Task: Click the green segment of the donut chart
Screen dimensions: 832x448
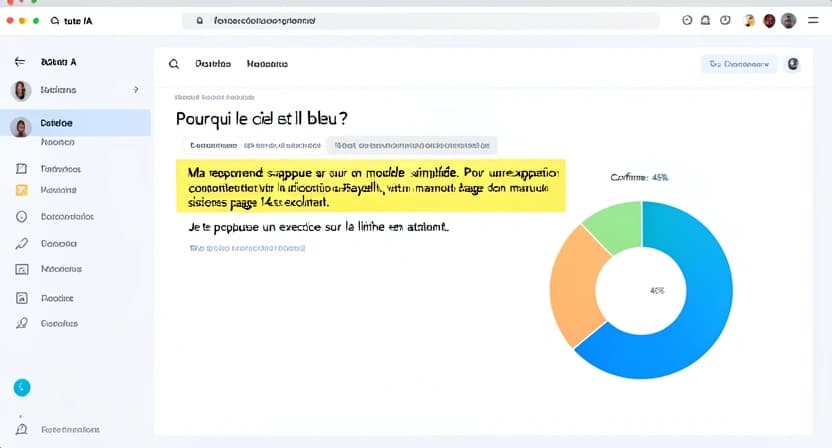Action: pos(618,225)
